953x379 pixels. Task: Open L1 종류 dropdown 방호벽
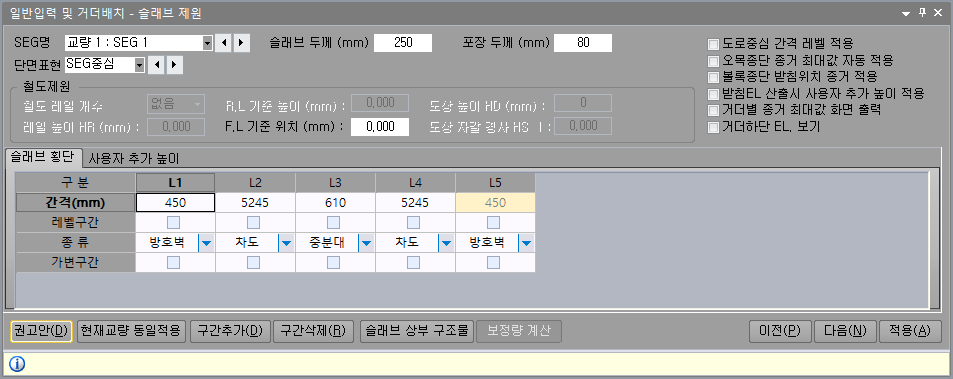(x=207, y=243)
